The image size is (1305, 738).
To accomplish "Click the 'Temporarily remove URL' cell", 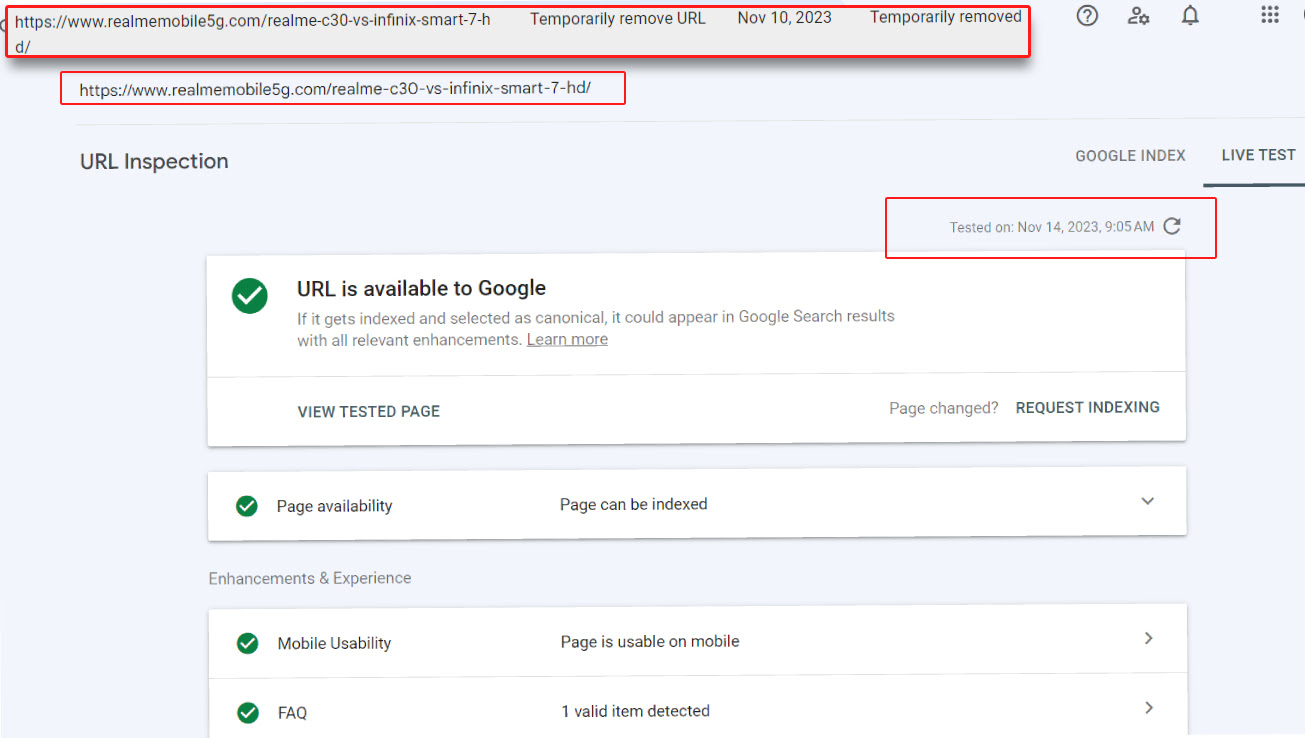I will click(618, 18).
